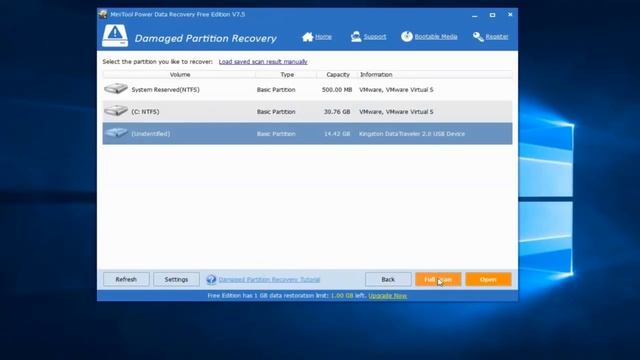640x360 pixels.
Task: Click the System Reserved drive icon
Action: (116, 89)
